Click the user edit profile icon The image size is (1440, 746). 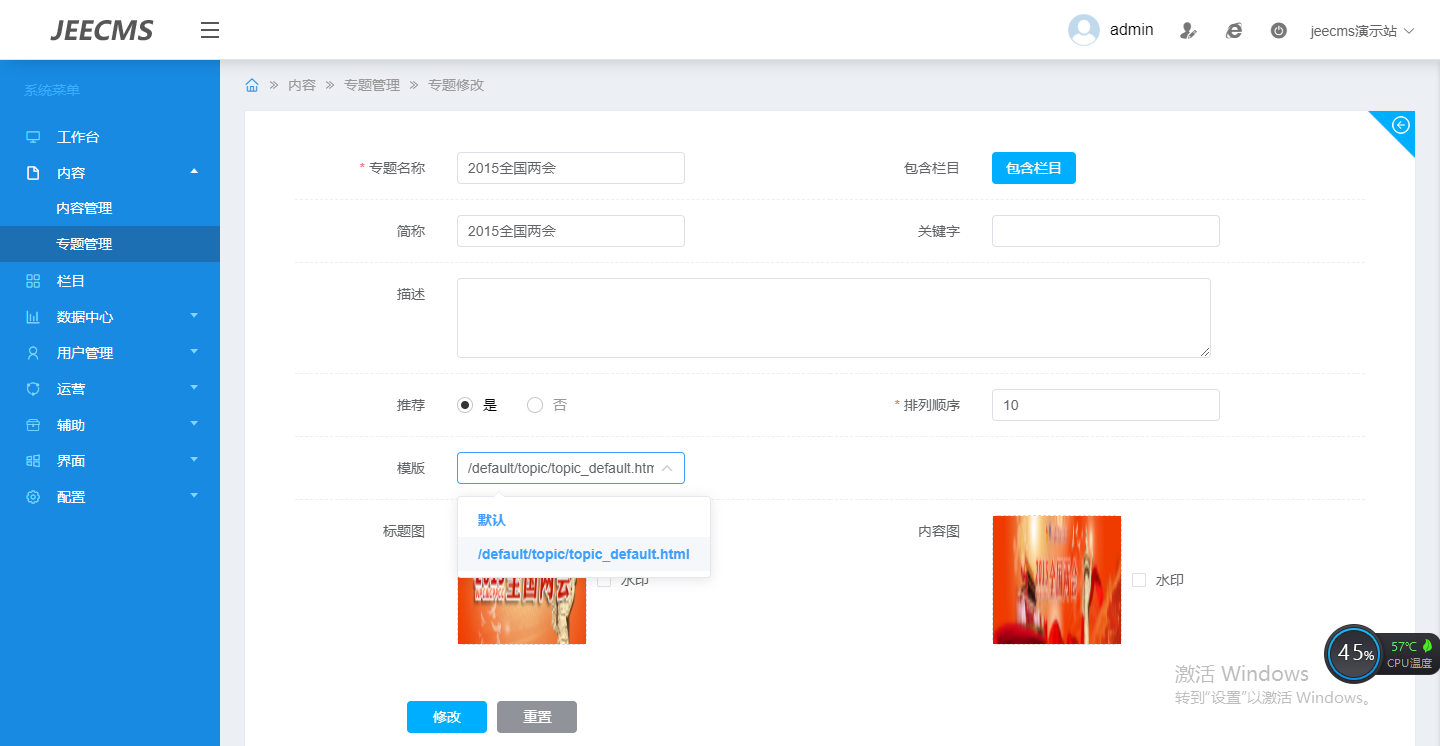[1188, 31]
